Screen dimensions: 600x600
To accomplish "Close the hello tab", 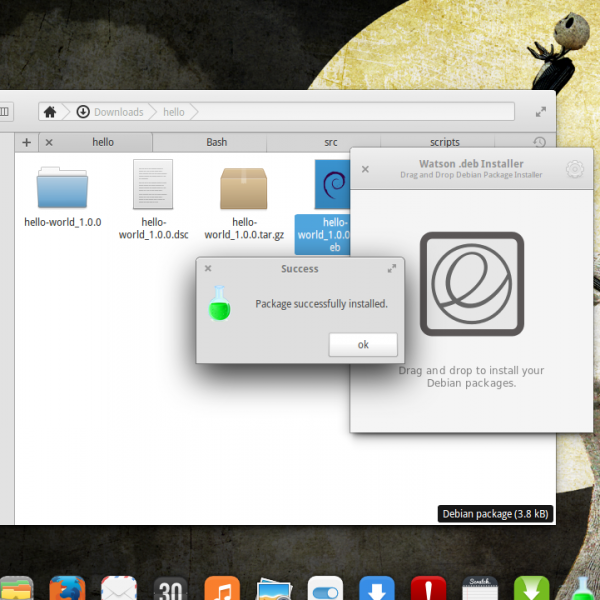I will (x=49, y=142).
